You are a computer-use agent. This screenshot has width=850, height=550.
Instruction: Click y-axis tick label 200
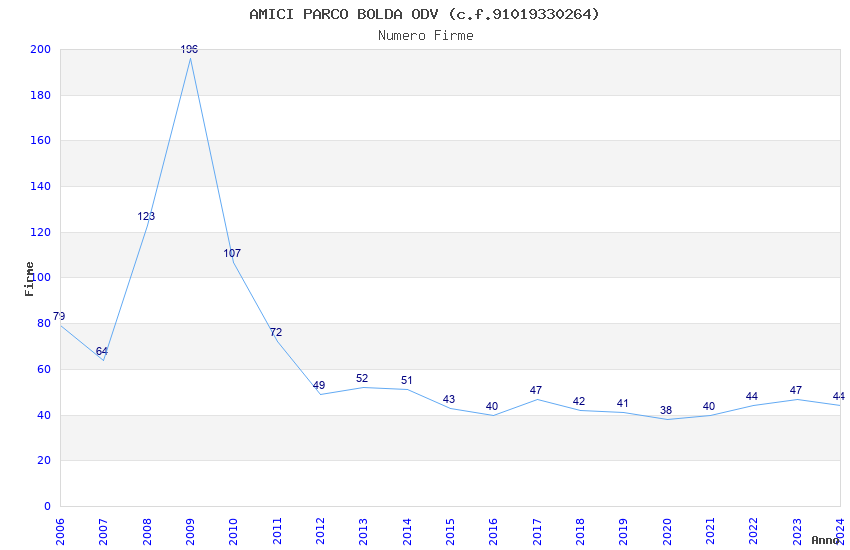pos(41,49)
